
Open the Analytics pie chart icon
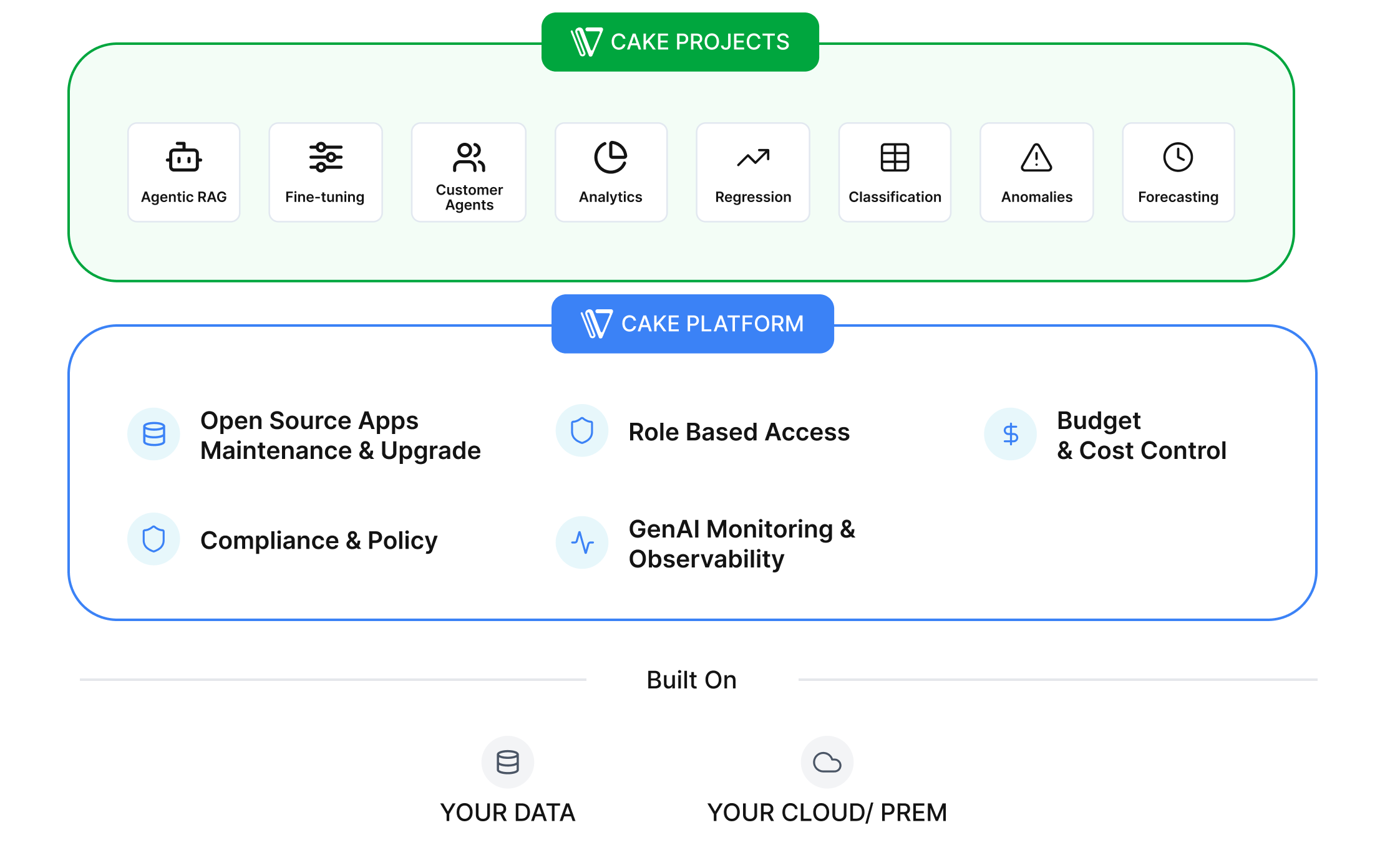[x=610, y=157]
